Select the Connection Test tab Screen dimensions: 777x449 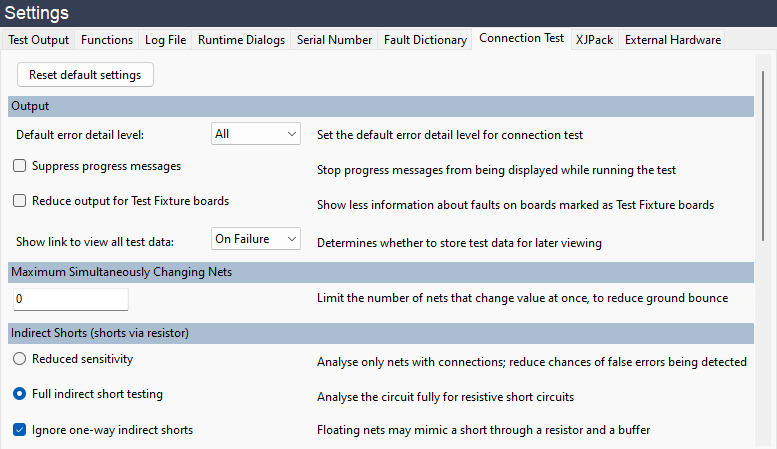click(x=521, y=39)
